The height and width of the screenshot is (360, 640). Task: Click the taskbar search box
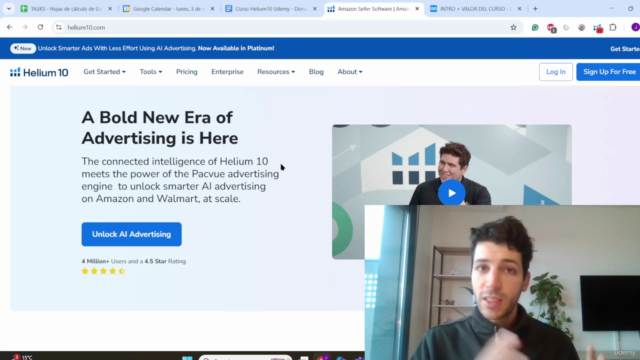[x=245, y=358]
